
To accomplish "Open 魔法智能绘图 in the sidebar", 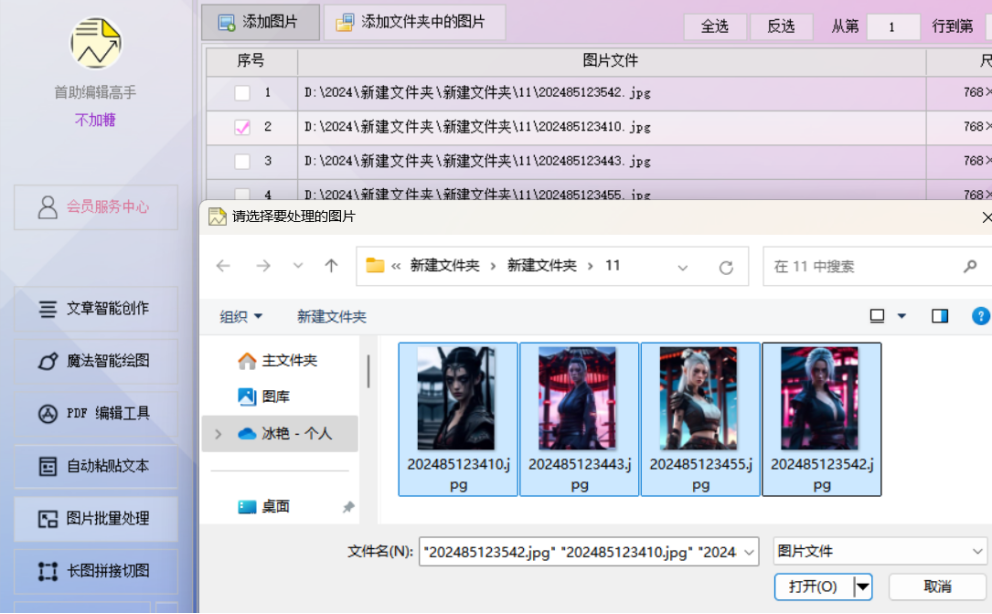I will tap(96, 361).
